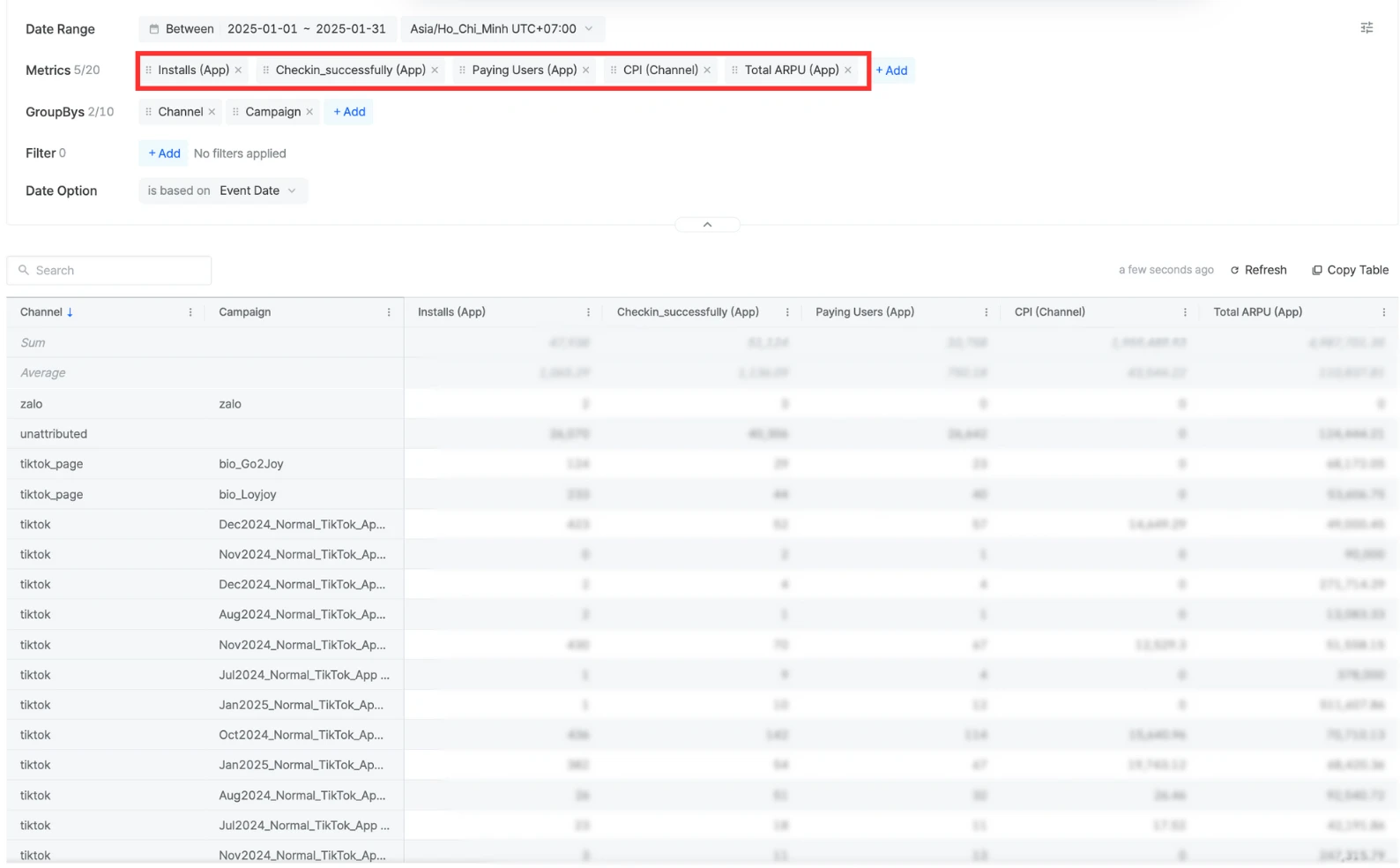Add a new filter
1400x868 pixels.
click(x=164, y=153)
